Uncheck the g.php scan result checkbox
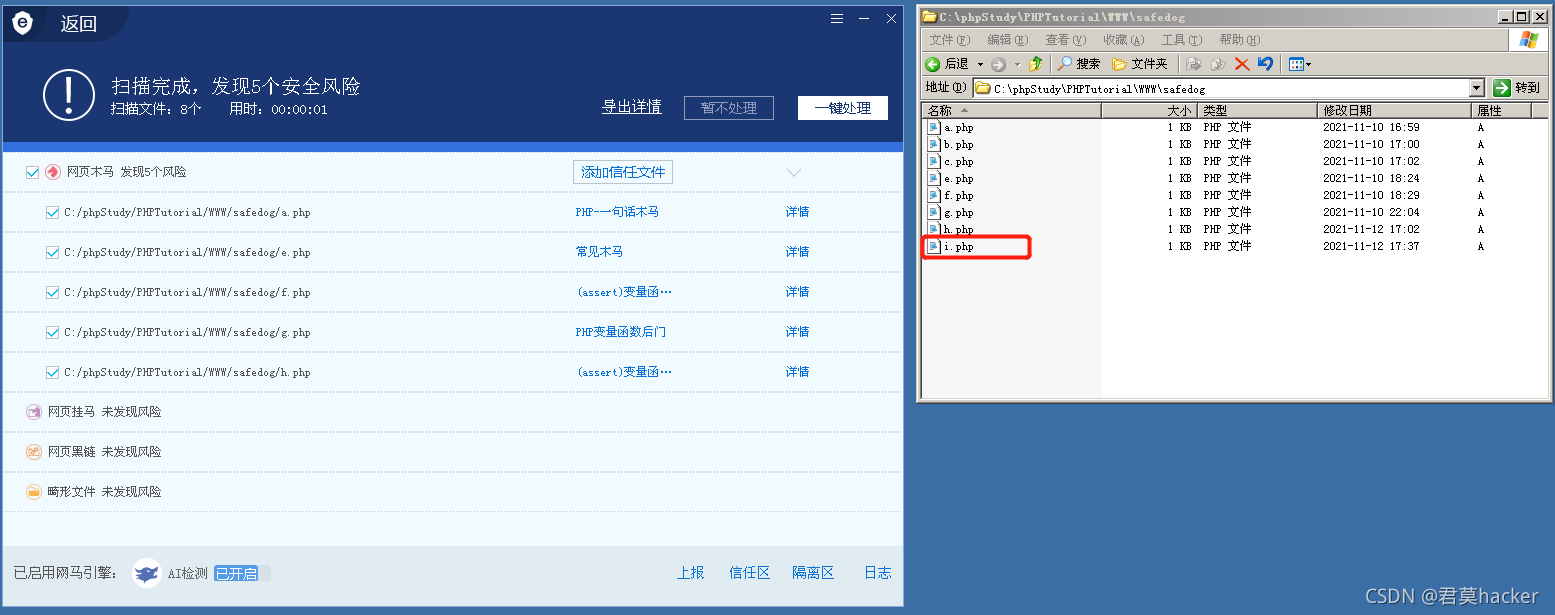This screenshot has height=615, width=1555. click(x=53, y=332)
